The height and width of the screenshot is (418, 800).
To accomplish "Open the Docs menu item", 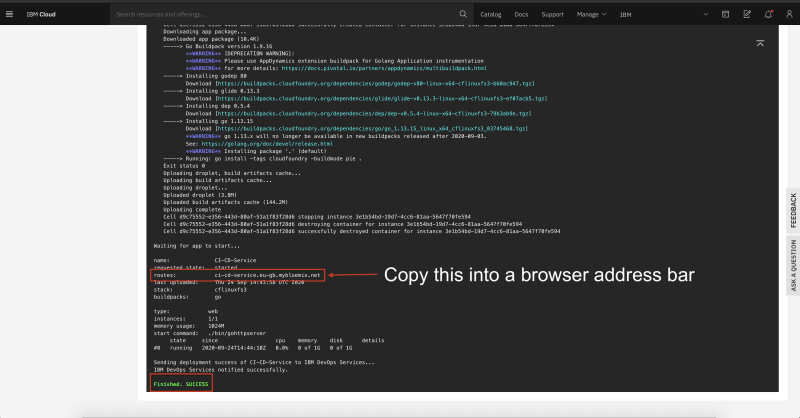I will pyautogui.click(x=521, y=14).
